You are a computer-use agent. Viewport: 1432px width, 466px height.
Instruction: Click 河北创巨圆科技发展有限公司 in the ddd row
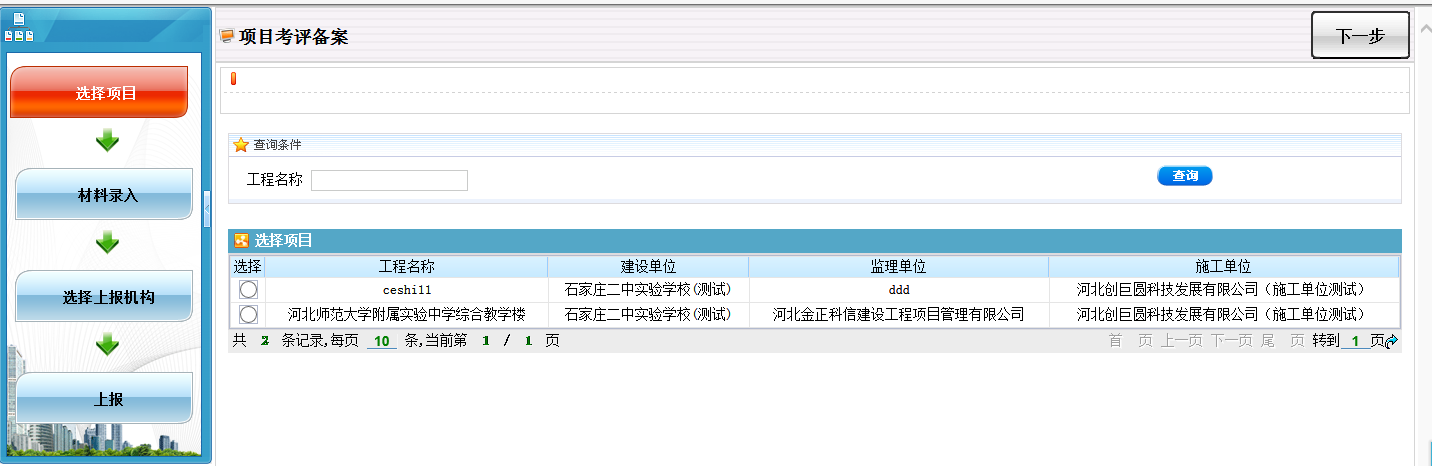[x=1223, y=290]
